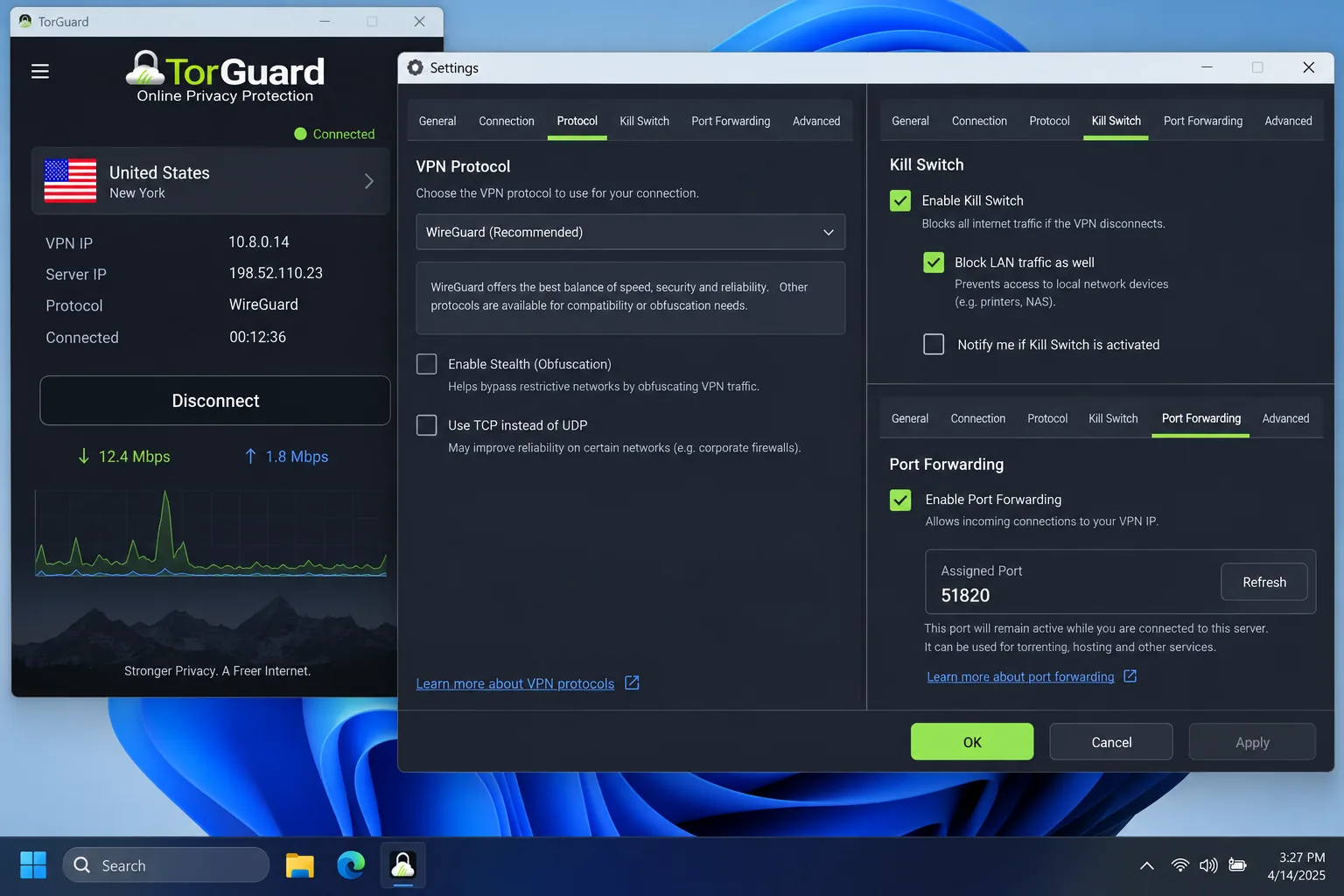
Task: Click the green Connected status dot
Action: (300, 134)
